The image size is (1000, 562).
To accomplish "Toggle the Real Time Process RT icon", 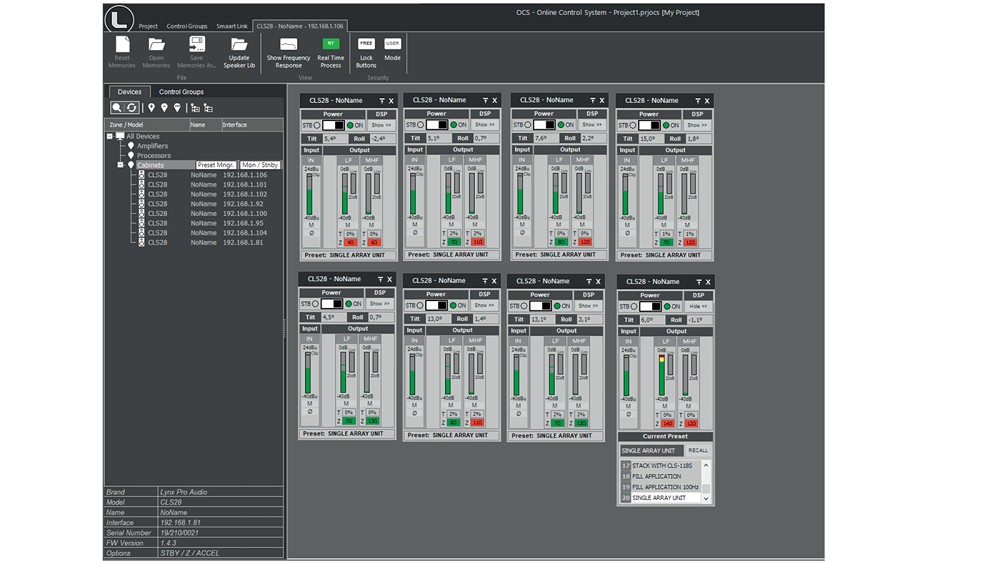I will (330, 44).
